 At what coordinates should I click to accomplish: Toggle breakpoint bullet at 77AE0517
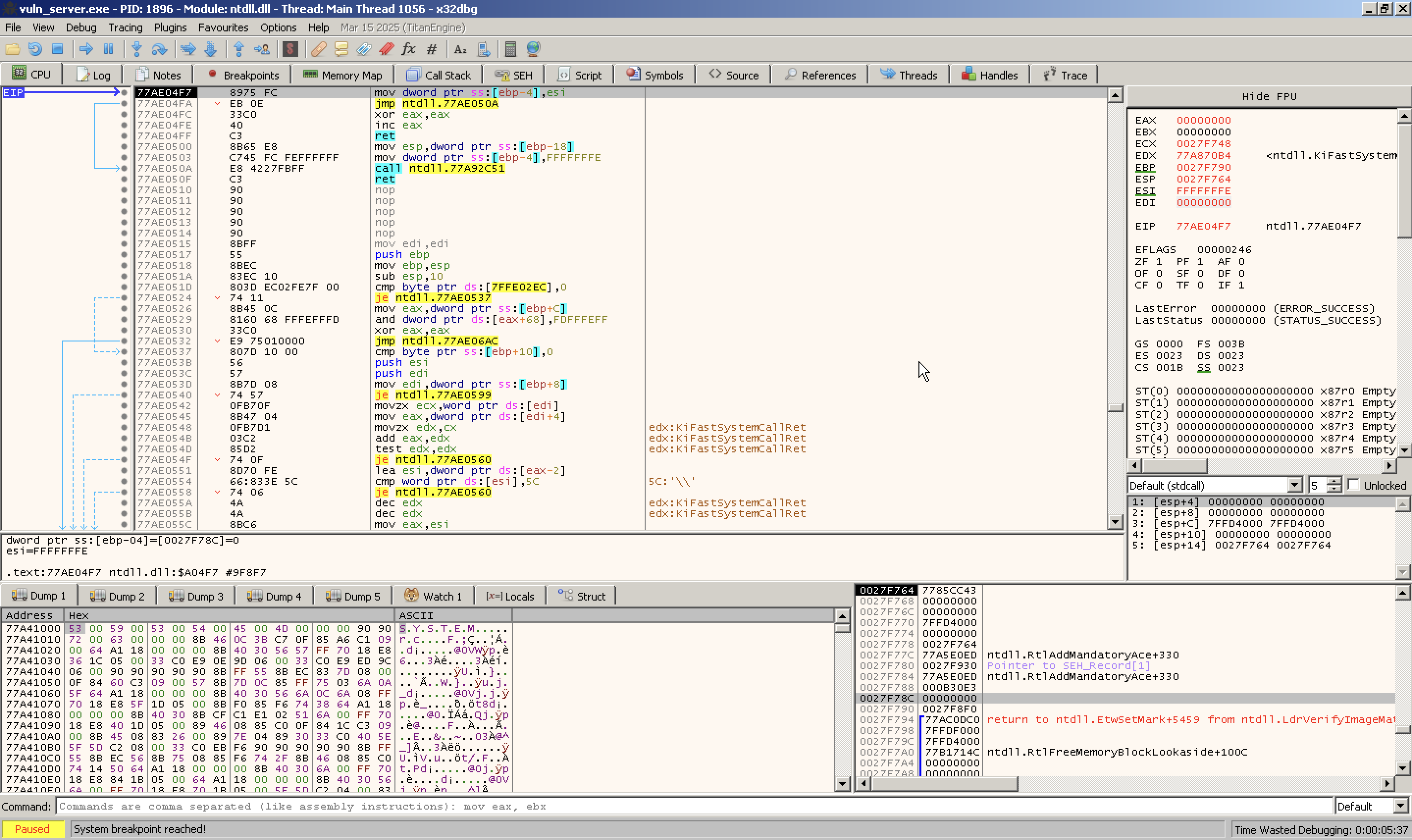tap(124, 255)
